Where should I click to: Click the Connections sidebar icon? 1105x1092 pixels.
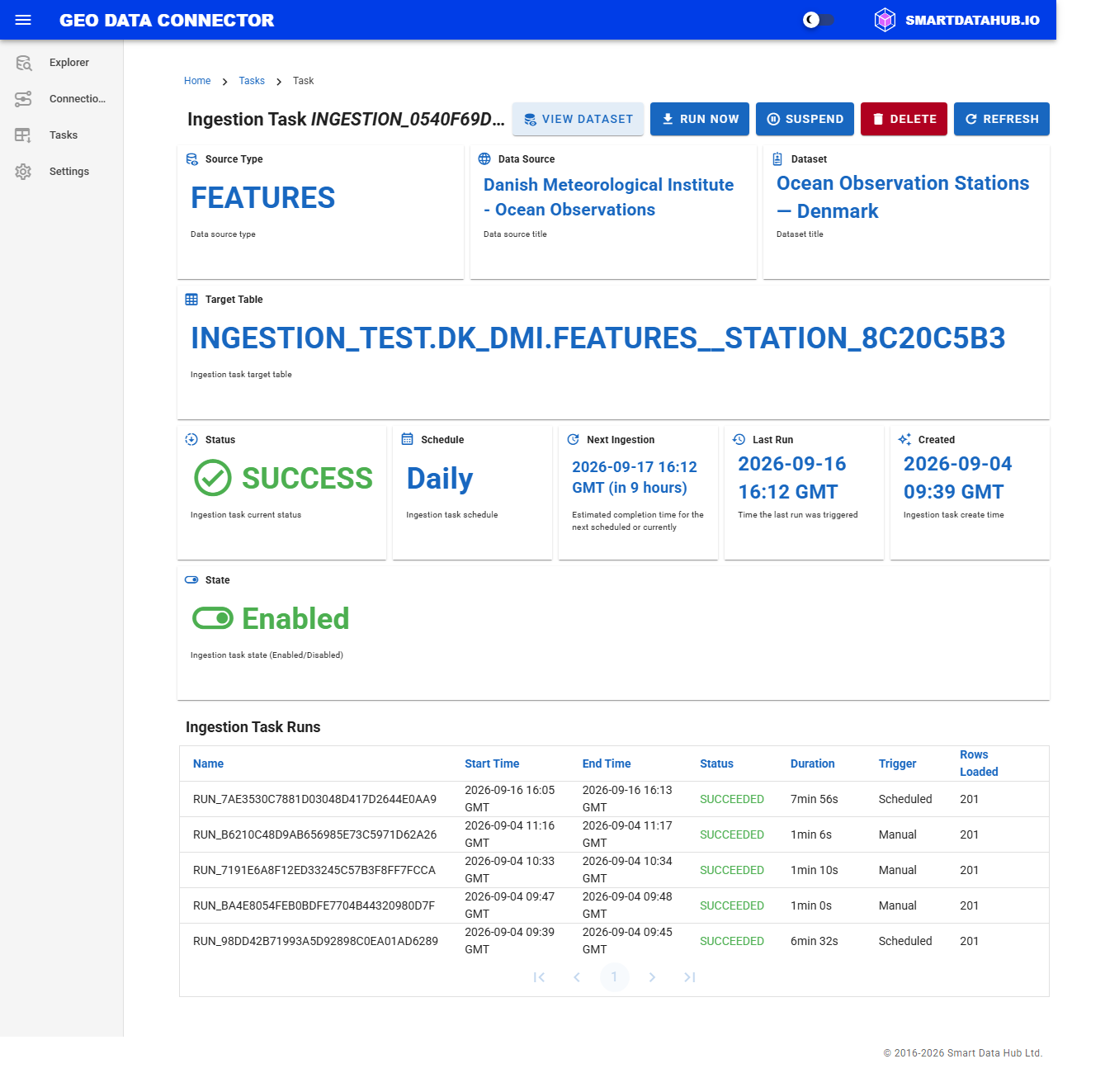point(23,99)
